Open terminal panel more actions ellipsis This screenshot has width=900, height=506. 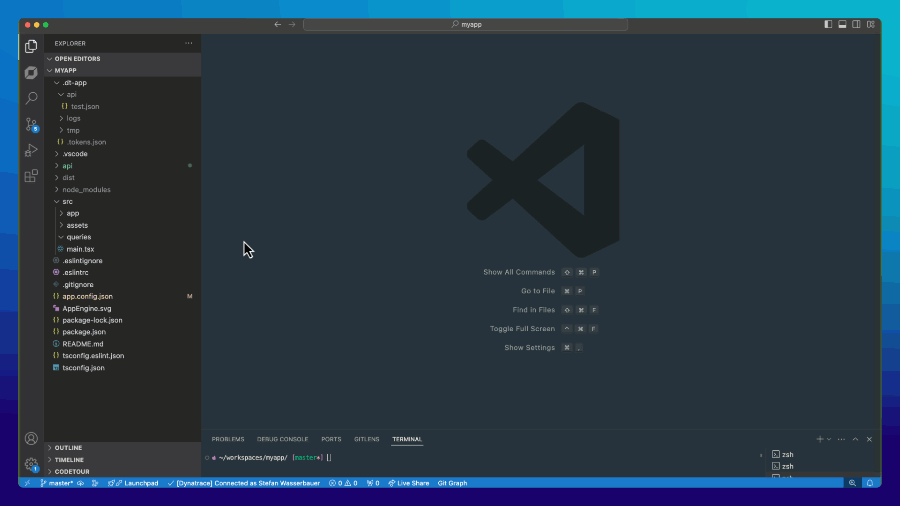(841, 439)
